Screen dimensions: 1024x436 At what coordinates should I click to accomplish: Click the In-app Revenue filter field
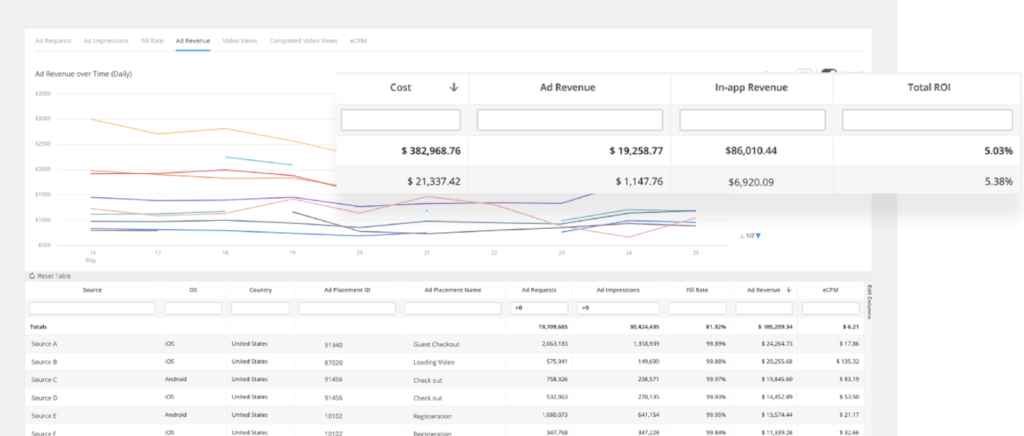752,120
